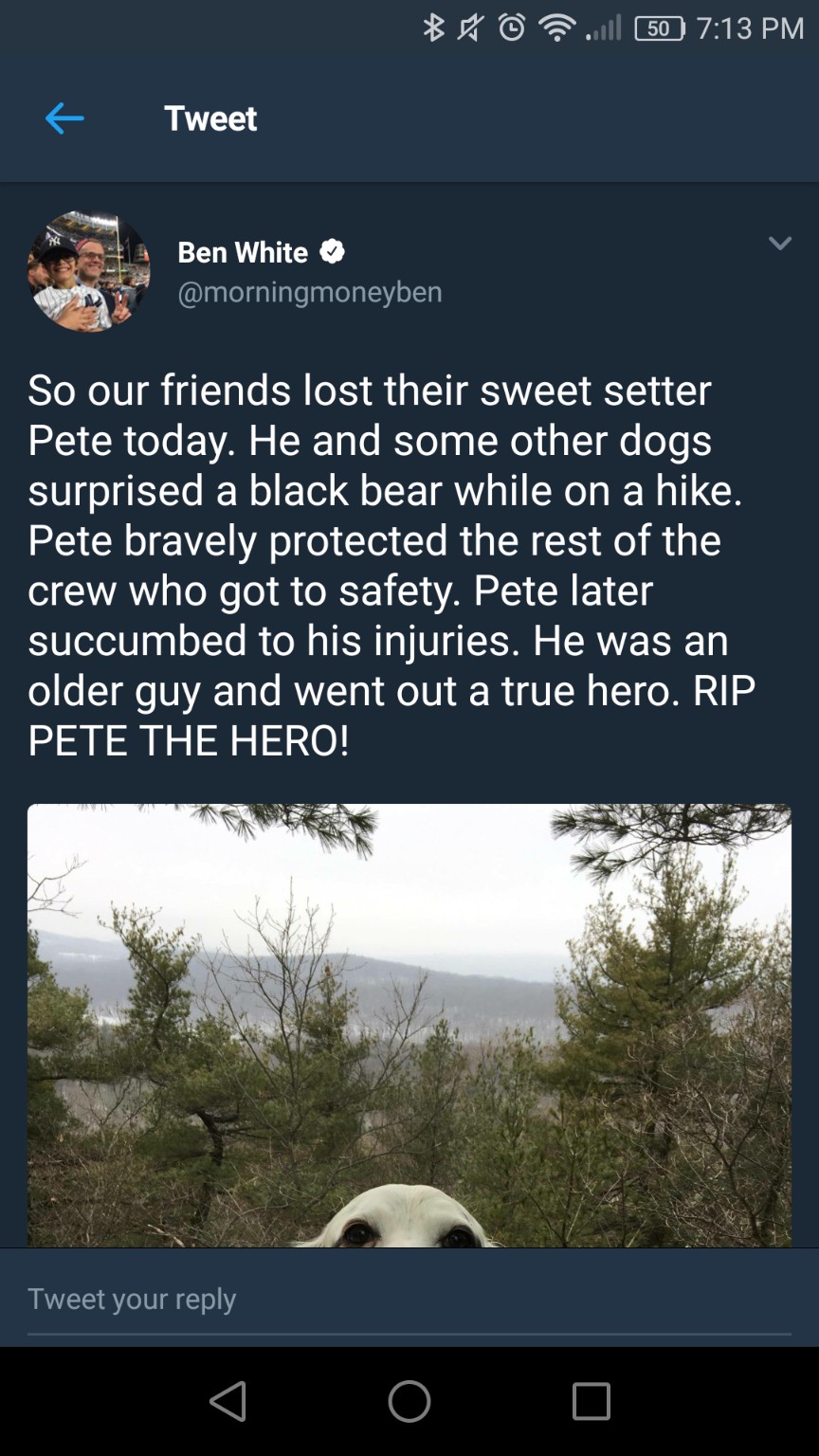Screen dimensions: 819x1456
Task: Tap the battery level indicator showing 50
Action: click(x=660, y=28)
